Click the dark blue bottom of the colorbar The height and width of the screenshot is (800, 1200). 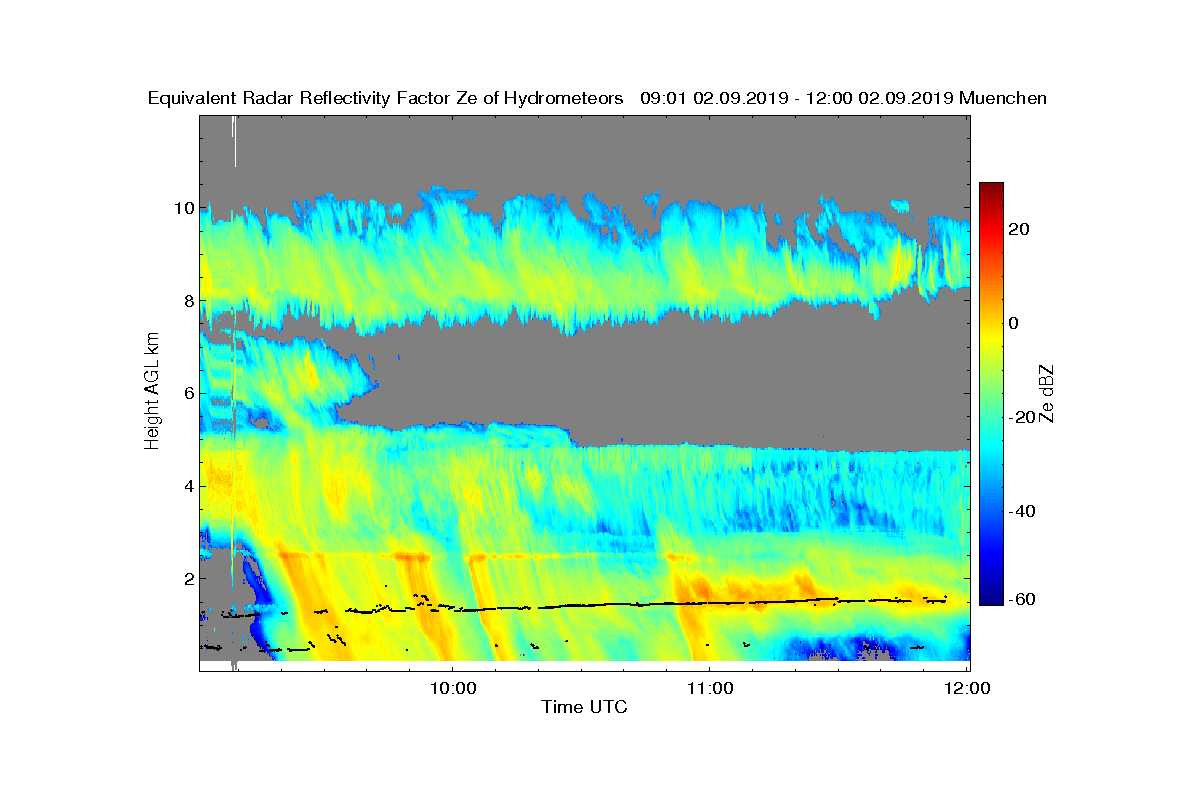tap(991, 599)
